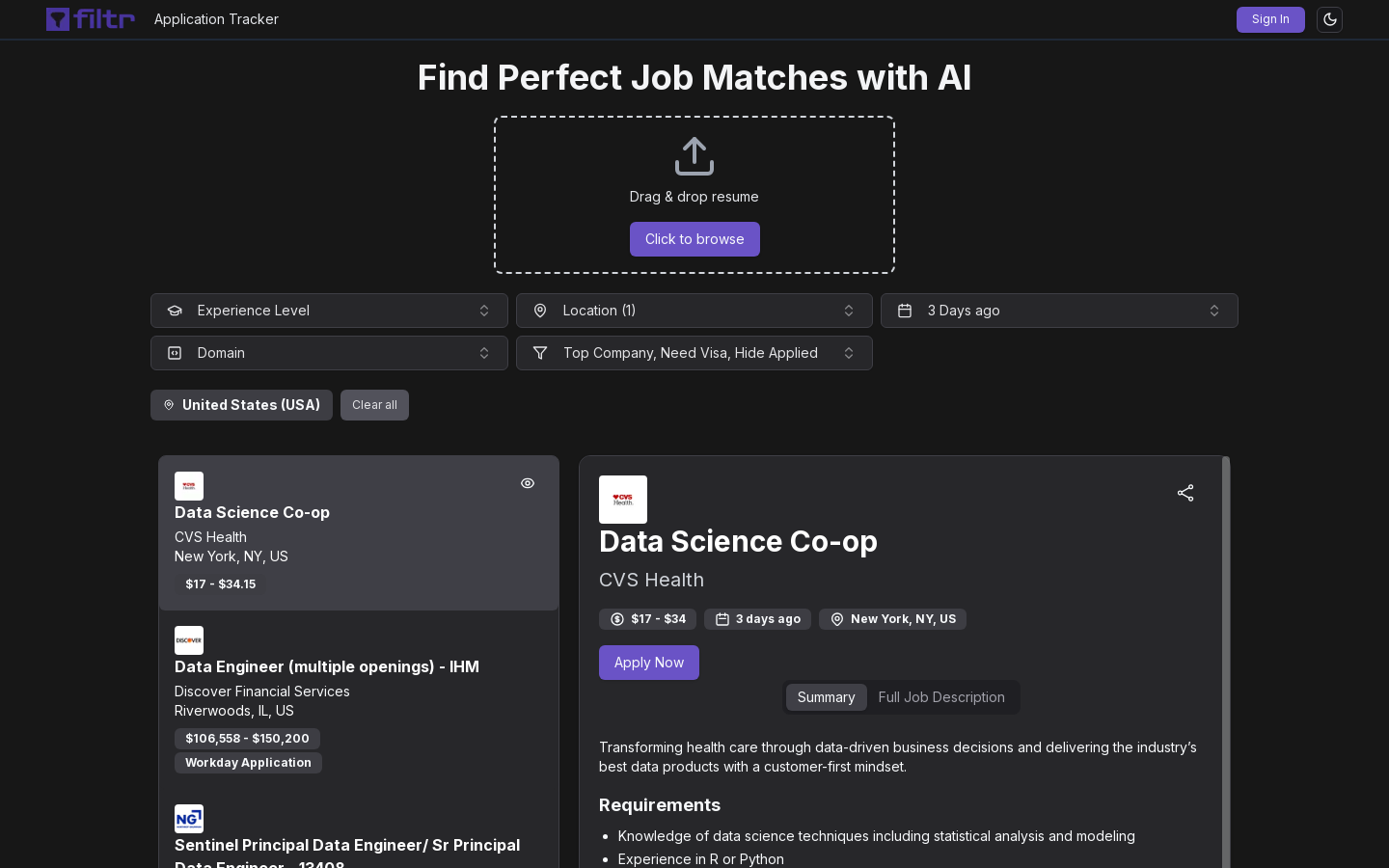Toggle dark mode moon icon
The width and height of the screenshot is (1389, 868).
(x=1329, y=19)
